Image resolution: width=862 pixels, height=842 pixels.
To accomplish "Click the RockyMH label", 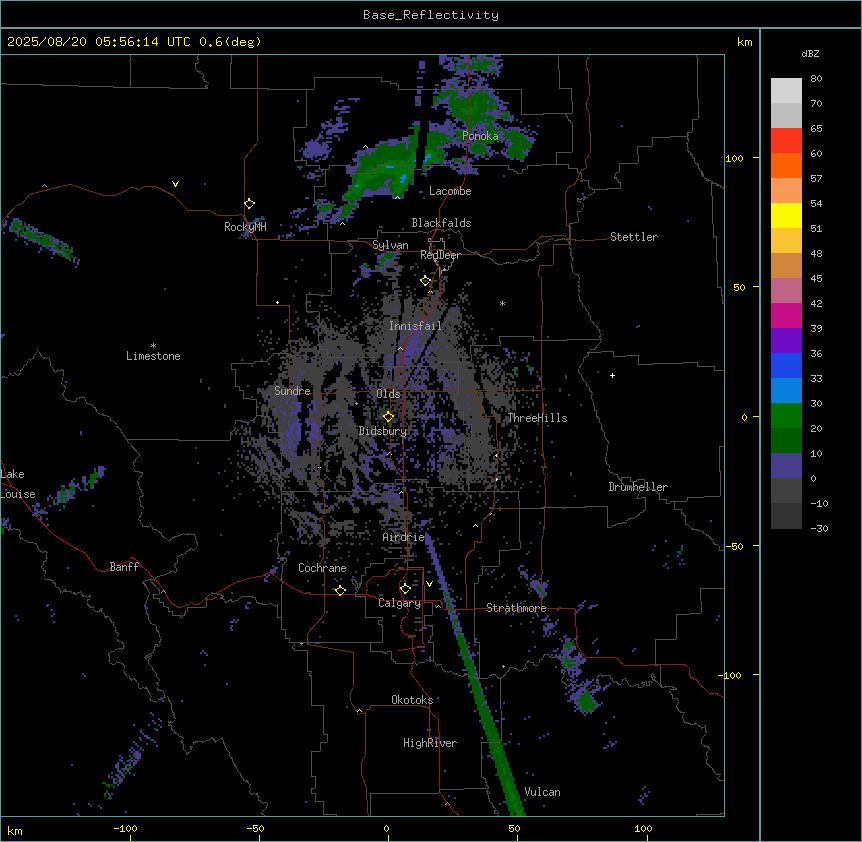I will coord(245,227).
